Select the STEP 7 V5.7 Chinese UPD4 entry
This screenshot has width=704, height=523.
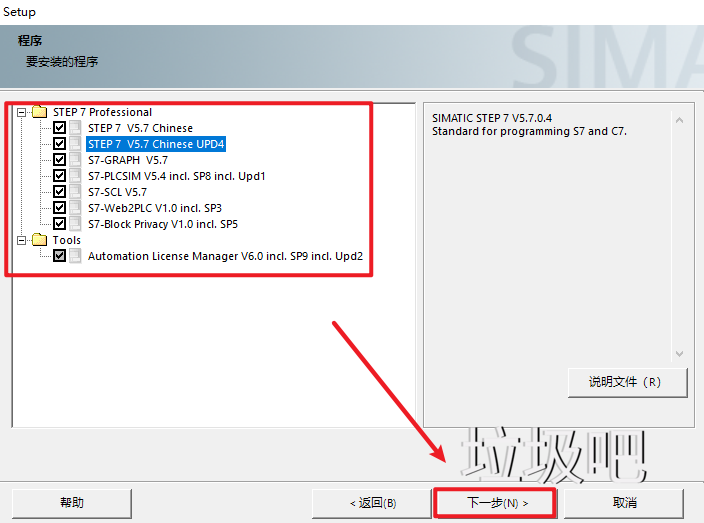[x=156, y=144]
